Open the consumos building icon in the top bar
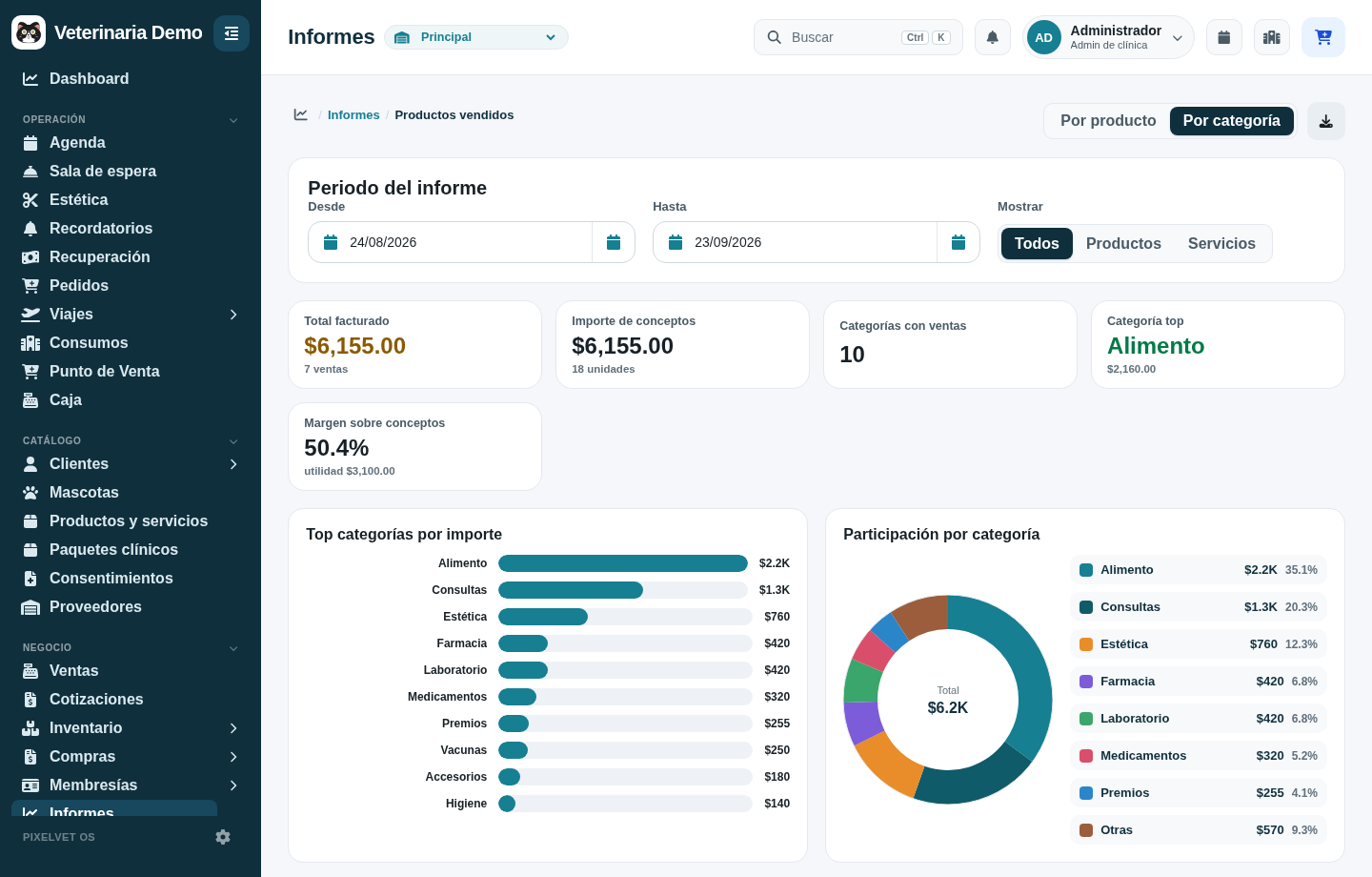1372x877 pixels. [x=1272, y=37]
